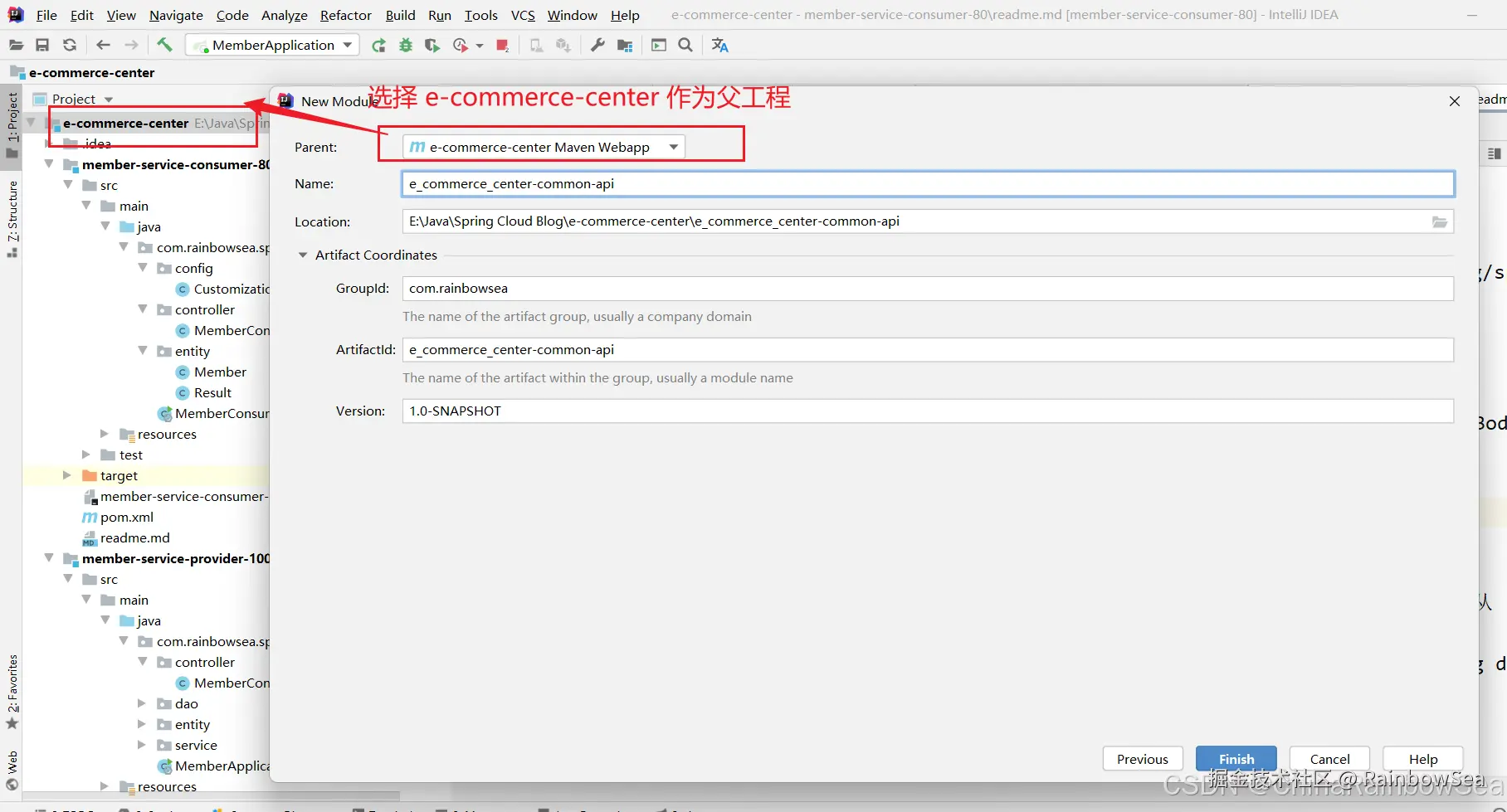Click the Build Project hammer icon
The image size is (1507, 812).
(164, 45)
